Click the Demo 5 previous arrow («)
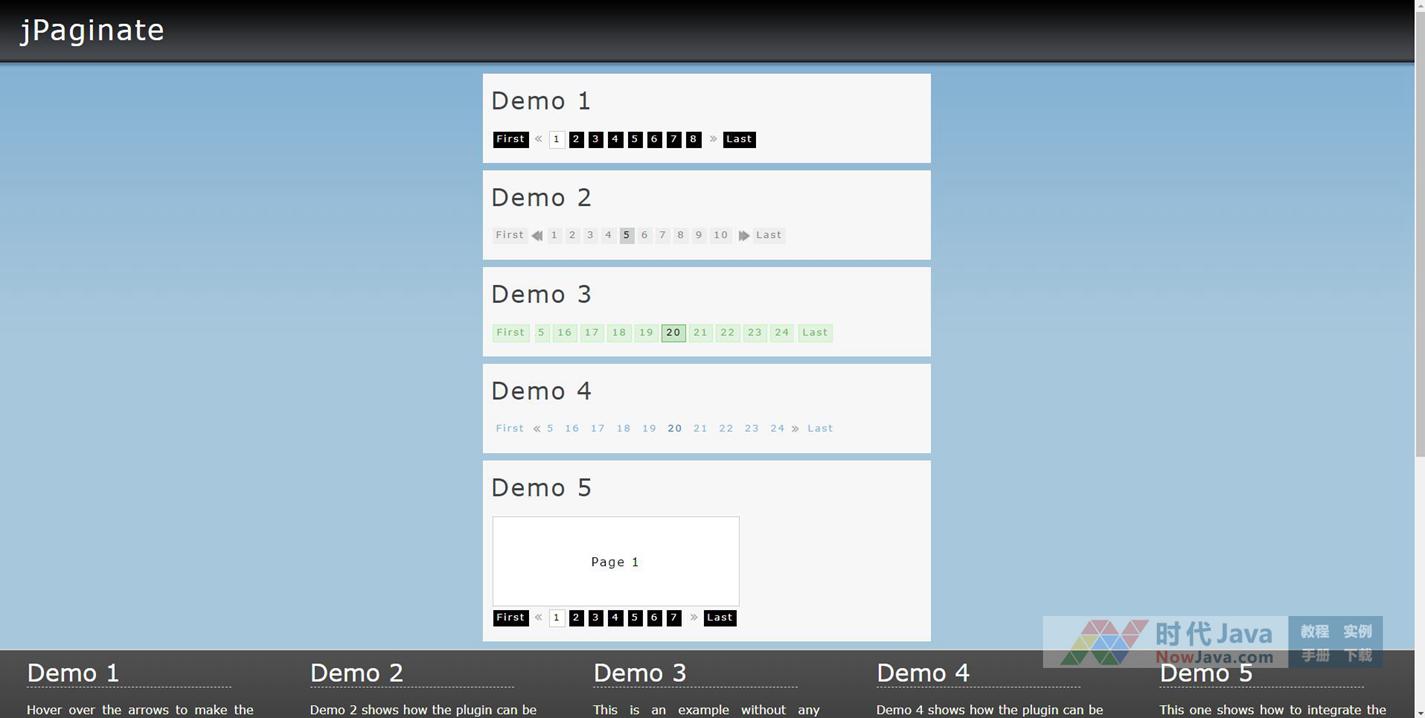The image size is (1425, 718). pyautogui.click(x=538, y=617)
